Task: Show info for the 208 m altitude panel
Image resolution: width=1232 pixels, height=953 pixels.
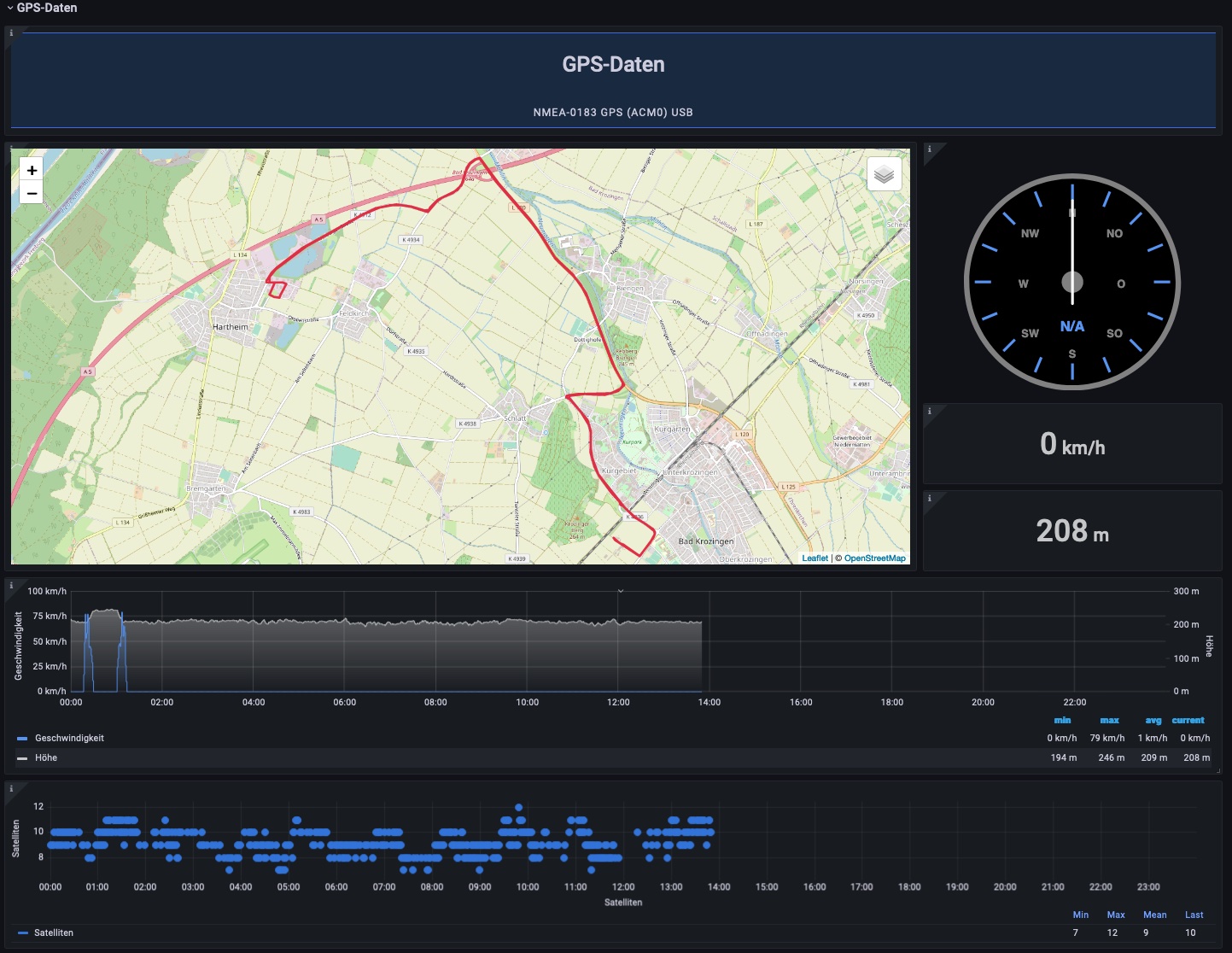Action: click(930, 498)
